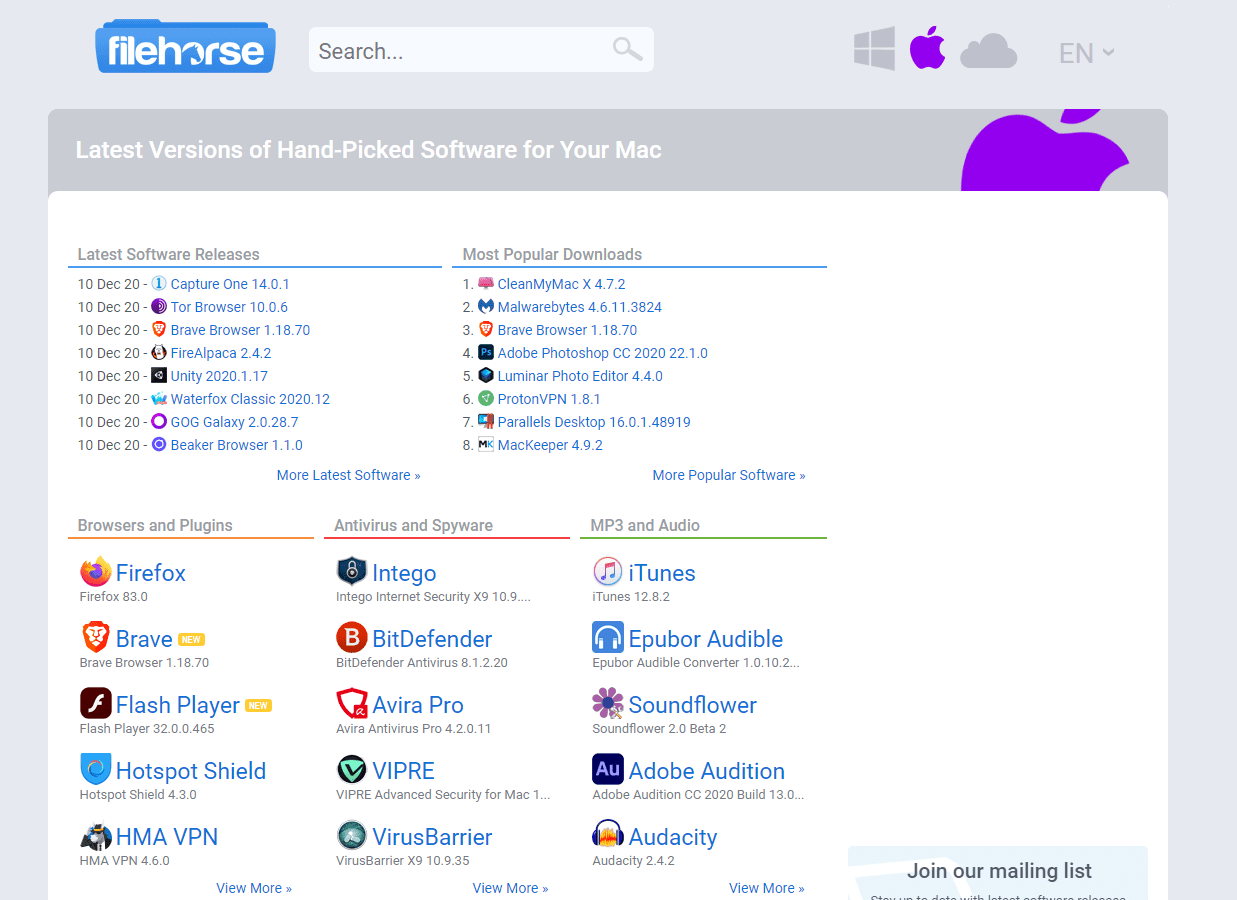
Task: Expand View More under Browsers and Plugins
Action: coord(254,888)
